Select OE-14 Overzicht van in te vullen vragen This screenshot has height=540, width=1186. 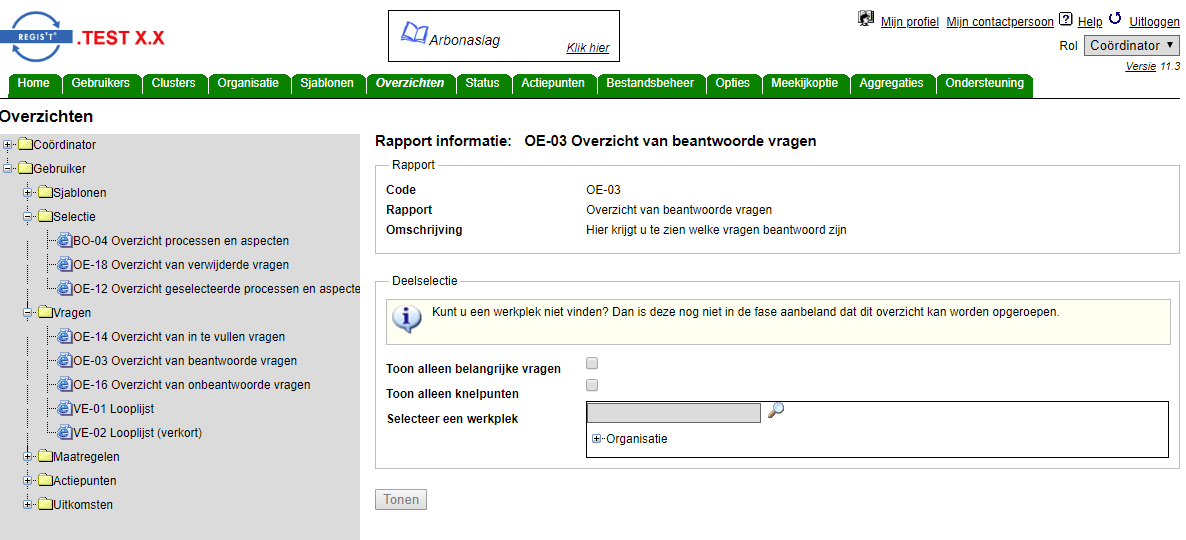179,337
